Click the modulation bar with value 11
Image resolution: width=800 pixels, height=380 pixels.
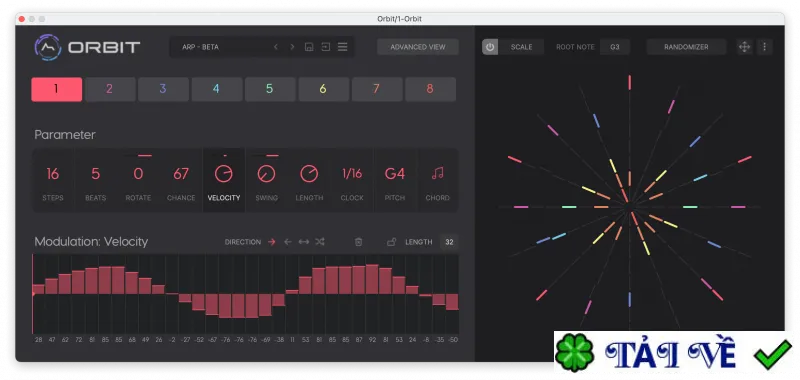click(x=292, y=292)
